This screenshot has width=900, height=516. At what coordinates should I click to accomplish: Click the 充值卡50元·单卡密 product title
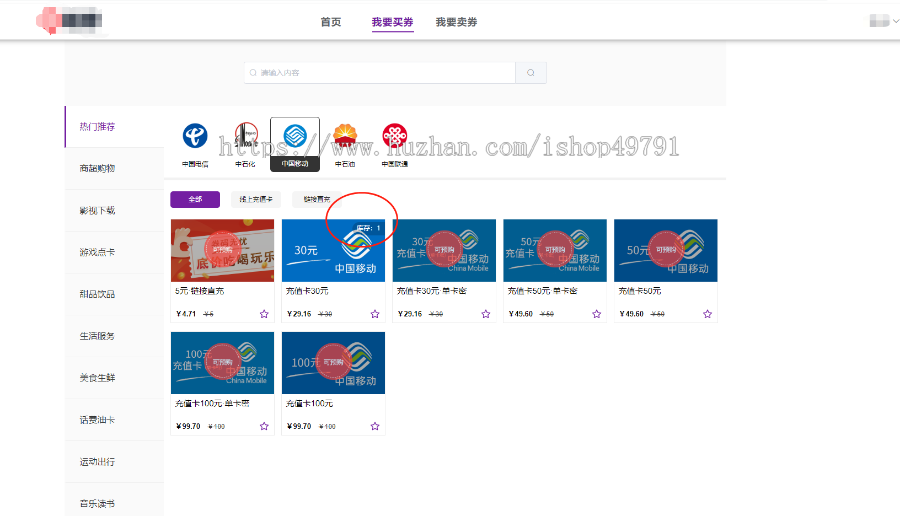tap(542, 292)
